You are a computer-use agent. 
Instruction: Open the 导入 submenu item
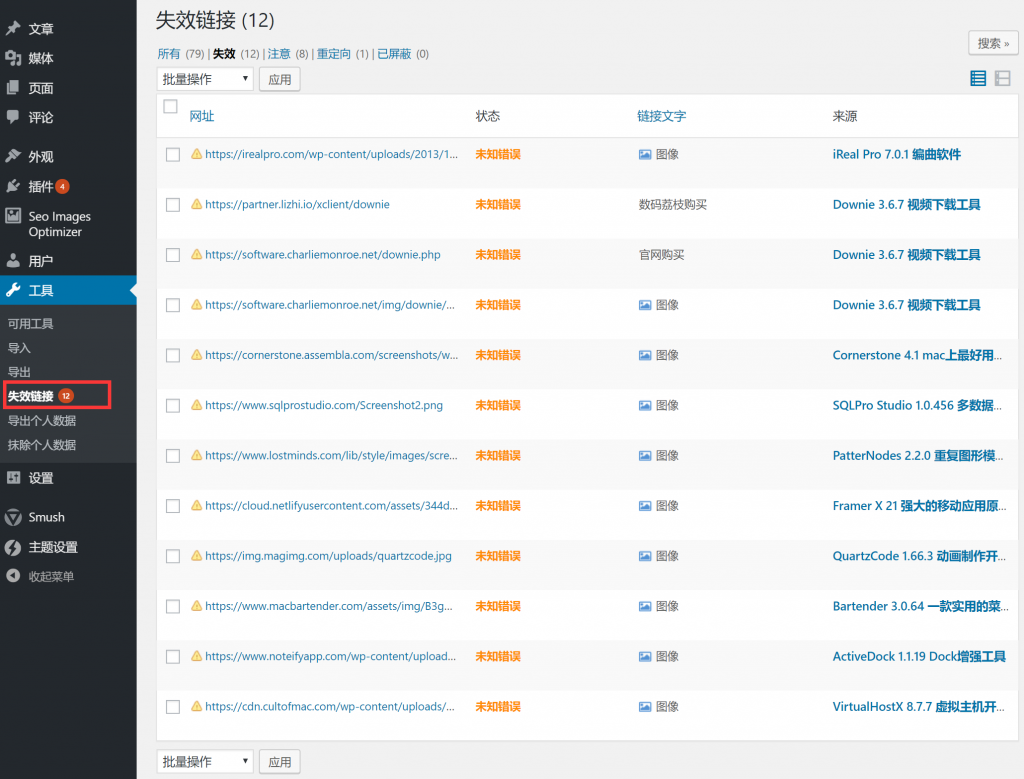(19, 348)
